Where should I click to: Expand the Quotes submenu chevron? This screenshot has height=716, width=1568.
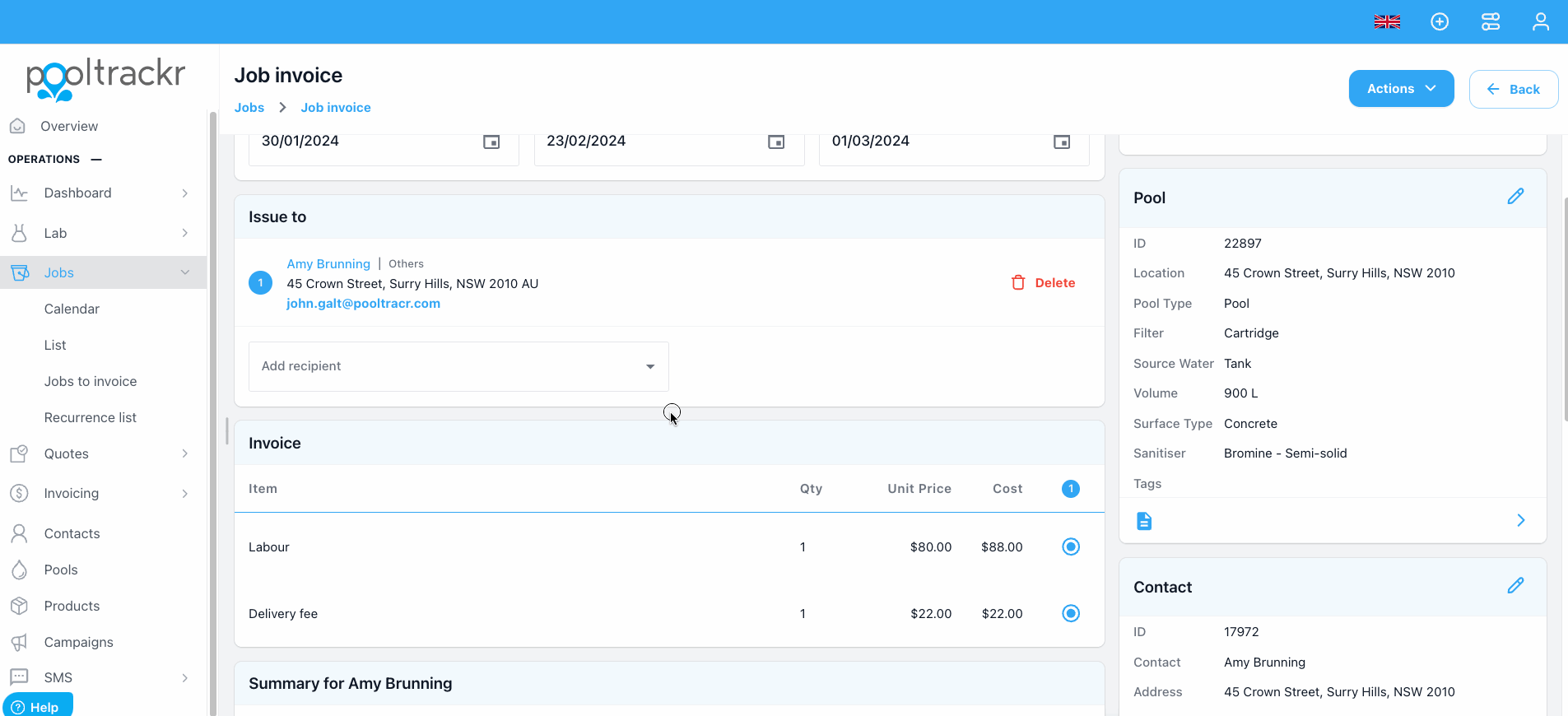(x=185, y=453)
